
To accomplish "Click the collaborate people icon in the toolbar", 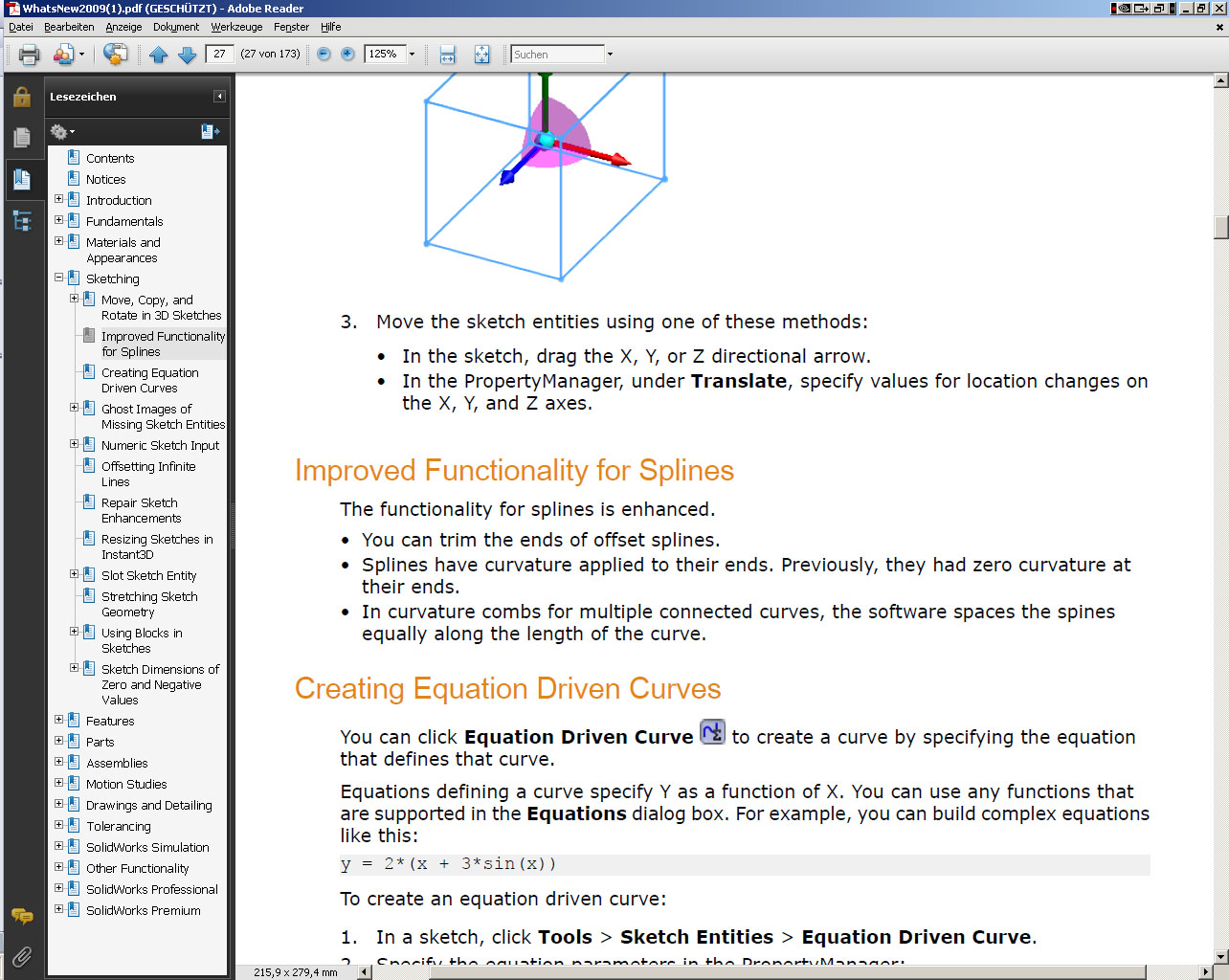I will 63,55.
